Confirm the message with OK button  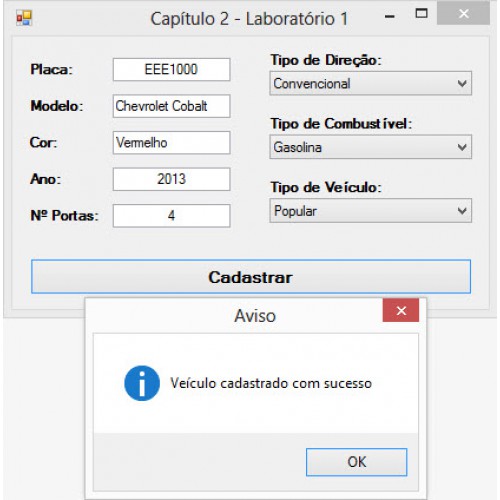point(356,462)
